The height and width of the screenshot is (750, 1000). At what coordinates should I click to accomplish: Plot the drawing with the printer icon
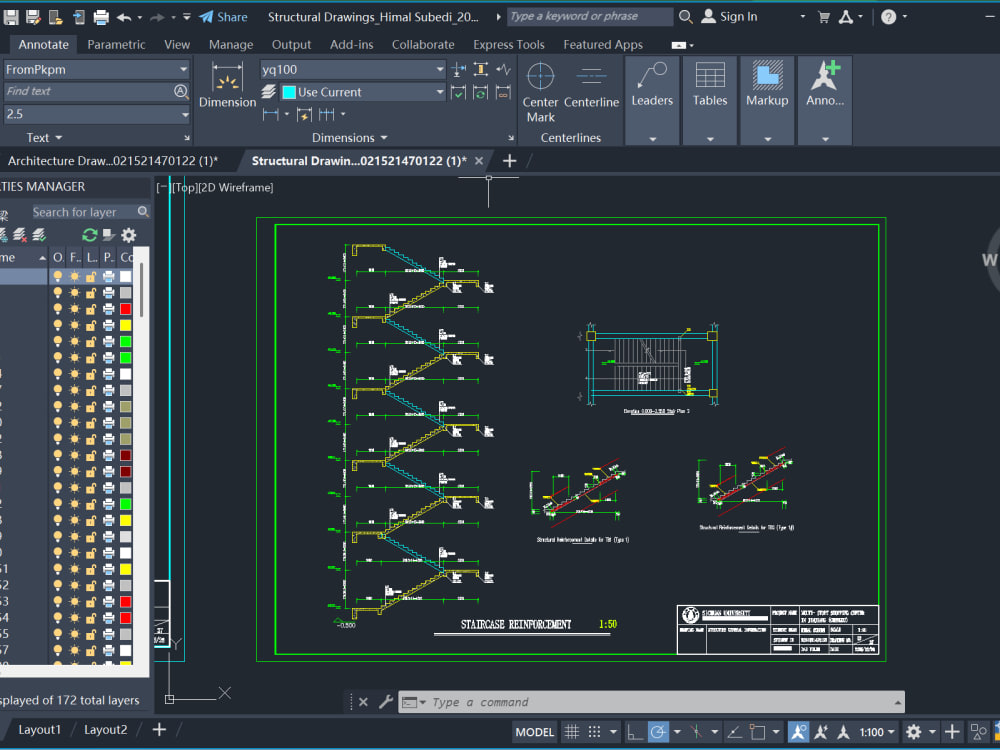point(101,17)
